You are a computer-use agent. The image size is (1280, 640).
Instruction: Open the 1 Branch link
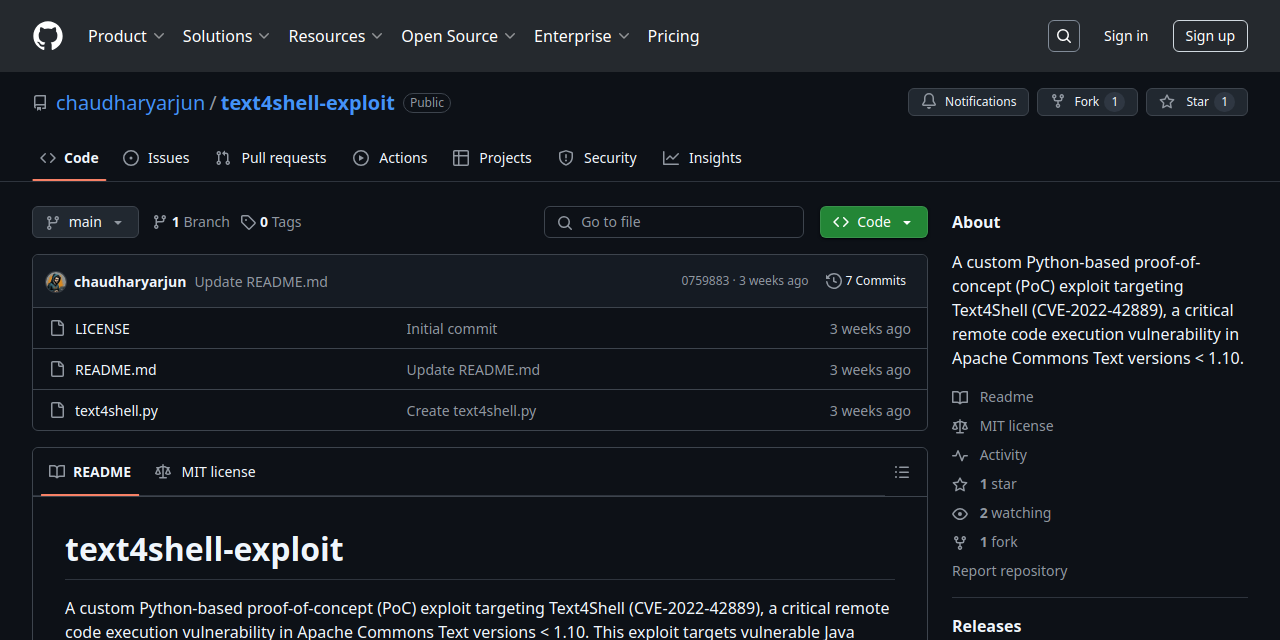(191, 222)
